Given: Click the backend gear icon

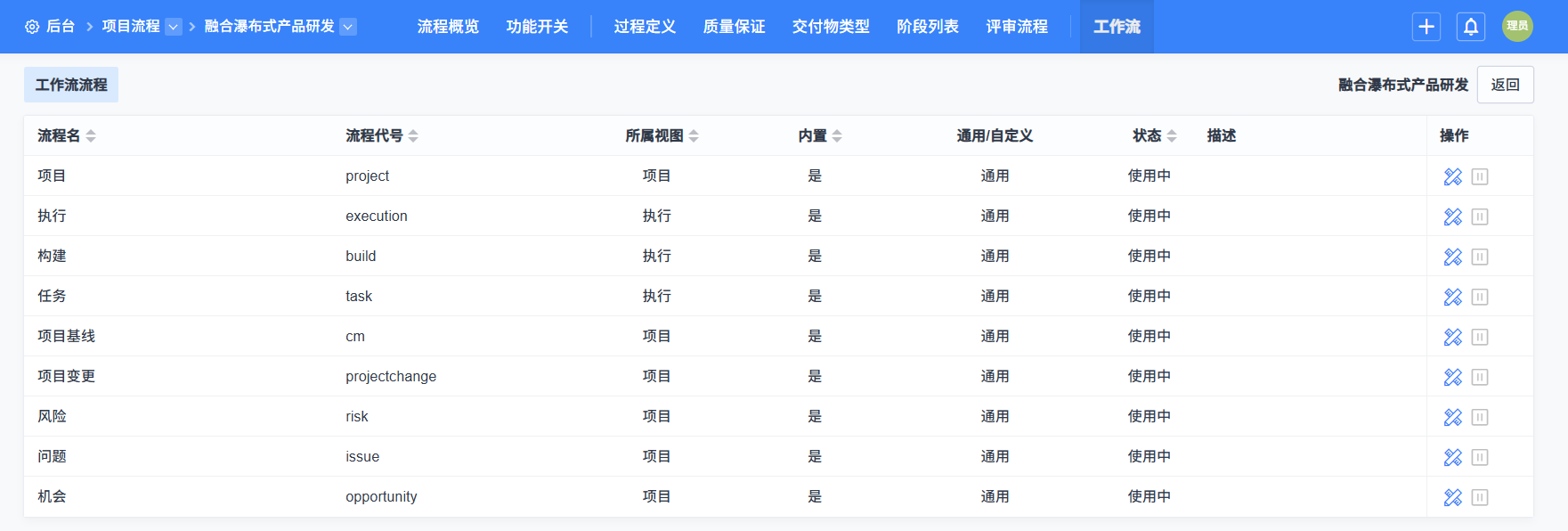Looking at the screenshot, I should click(x=32, y=27).
